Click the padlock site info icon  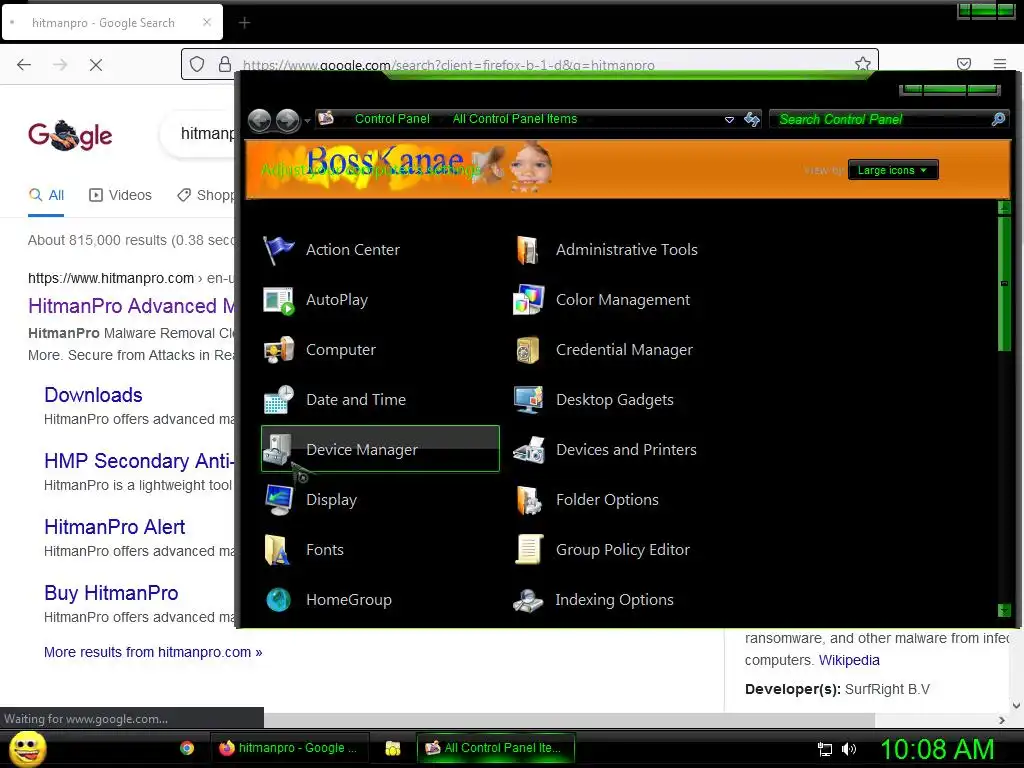[225, 64]
